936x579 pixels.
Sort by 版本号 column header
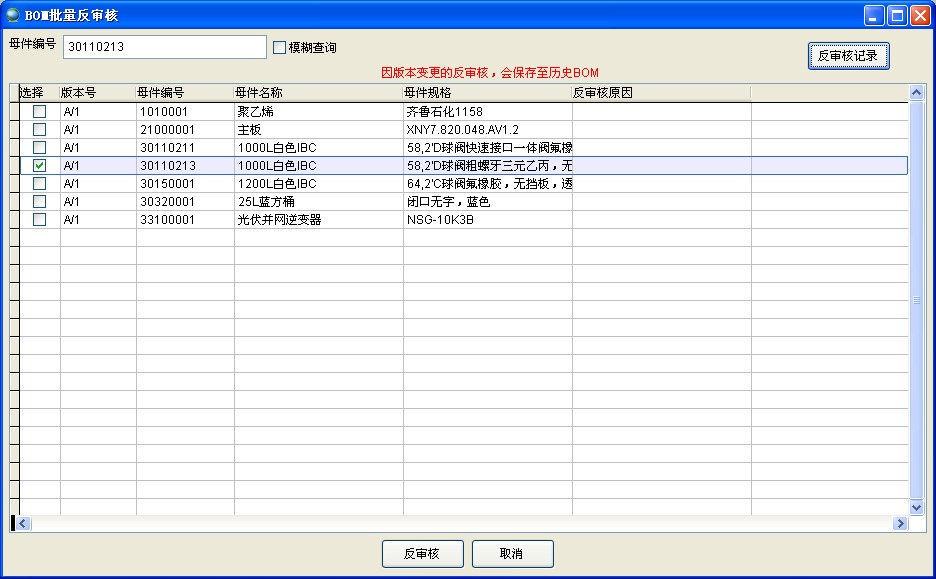97,92
